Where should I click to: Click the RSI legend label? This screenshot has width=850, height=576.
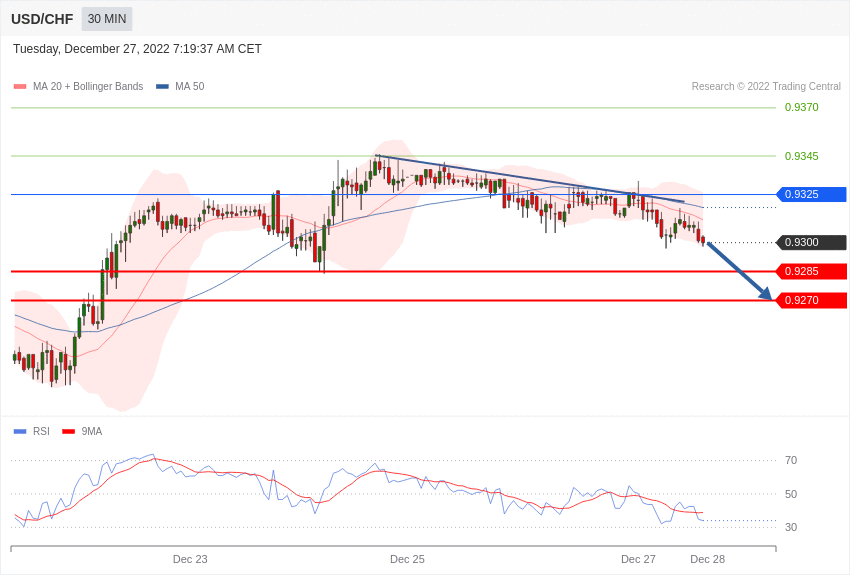click(41, 431)
